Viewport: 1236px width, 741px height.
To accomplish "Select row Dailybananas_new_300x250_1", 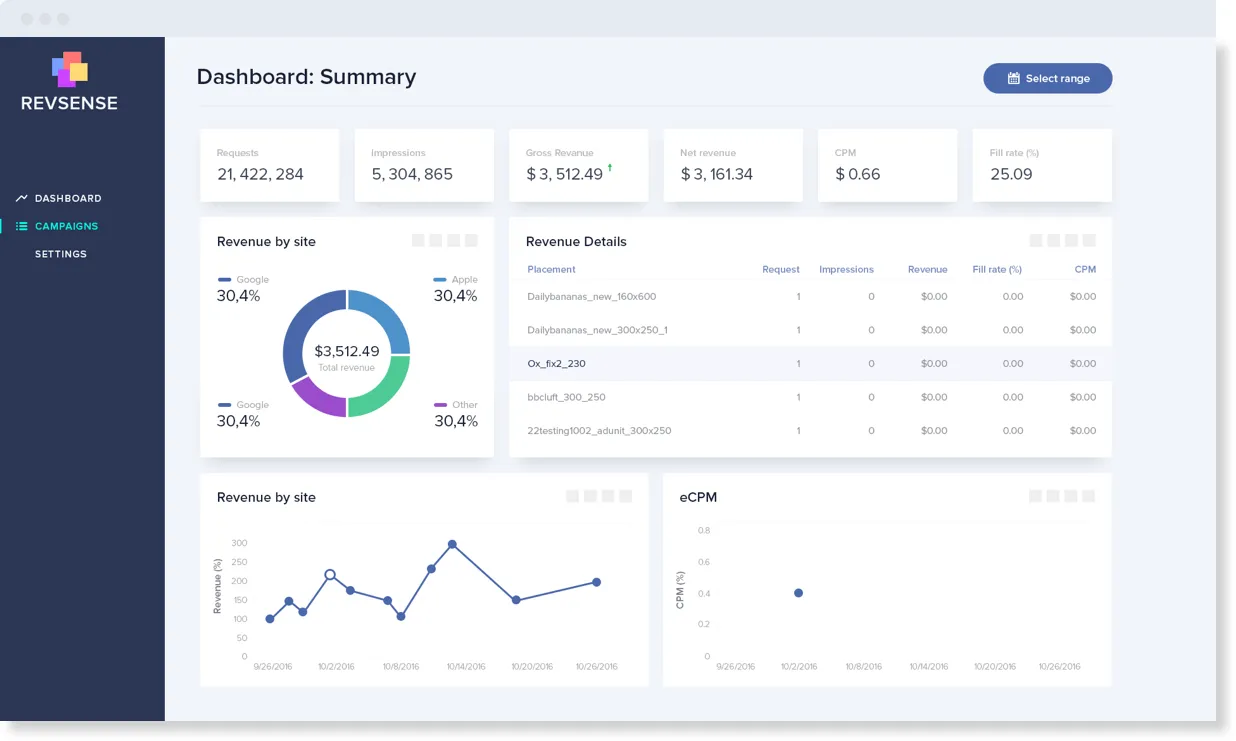I will [810, 330].
